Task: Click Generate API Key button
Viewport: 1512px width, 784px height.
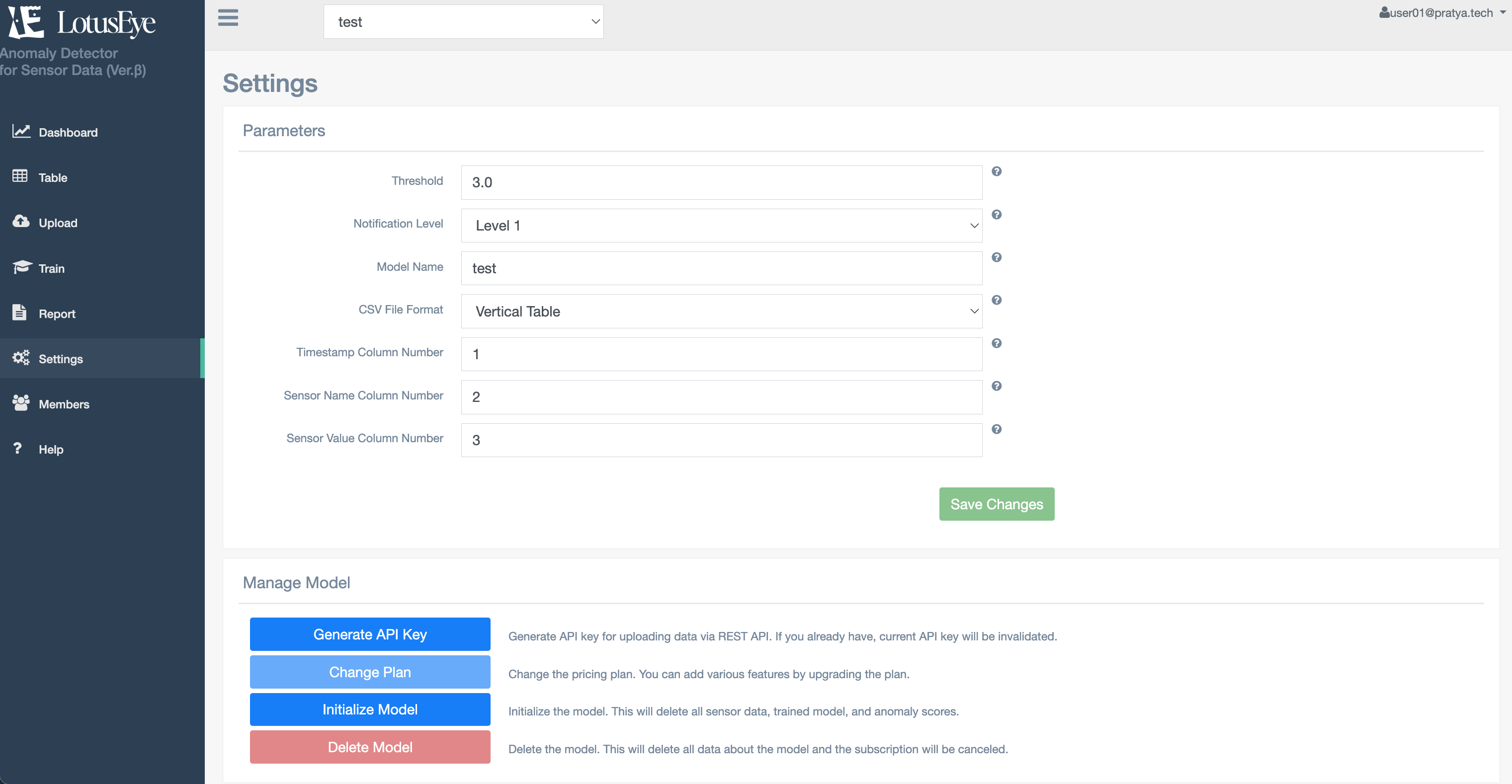Action: (x=369, y=633)
